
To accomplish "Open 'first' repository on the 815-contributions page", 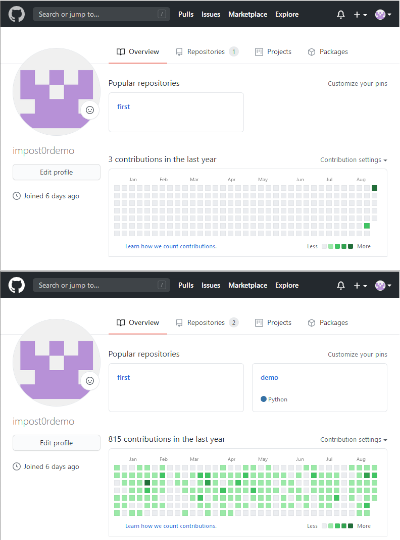I will tap(123, 377).
